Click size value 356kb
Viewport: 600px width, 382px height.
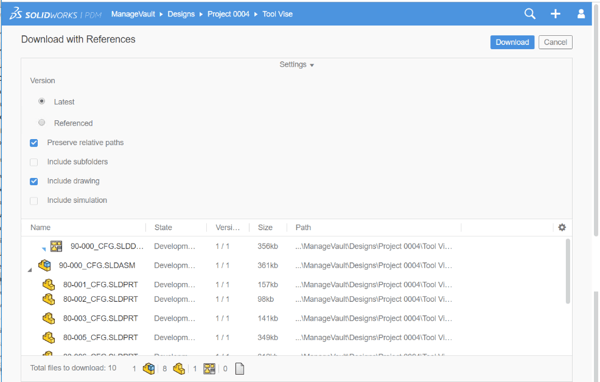[x=267, y=246]
